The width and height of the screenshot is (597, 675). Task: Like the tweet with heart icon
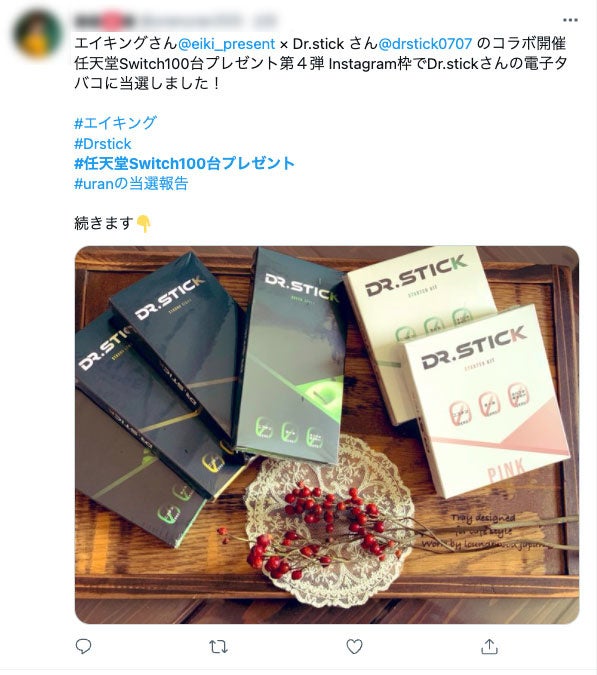click(x=354, y=646)
